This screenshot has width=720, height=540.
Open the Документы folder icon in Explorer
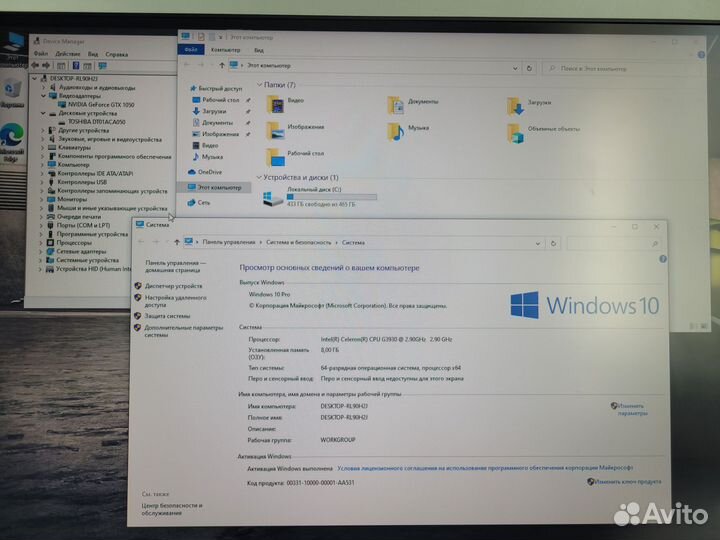(x=395, y=105)
